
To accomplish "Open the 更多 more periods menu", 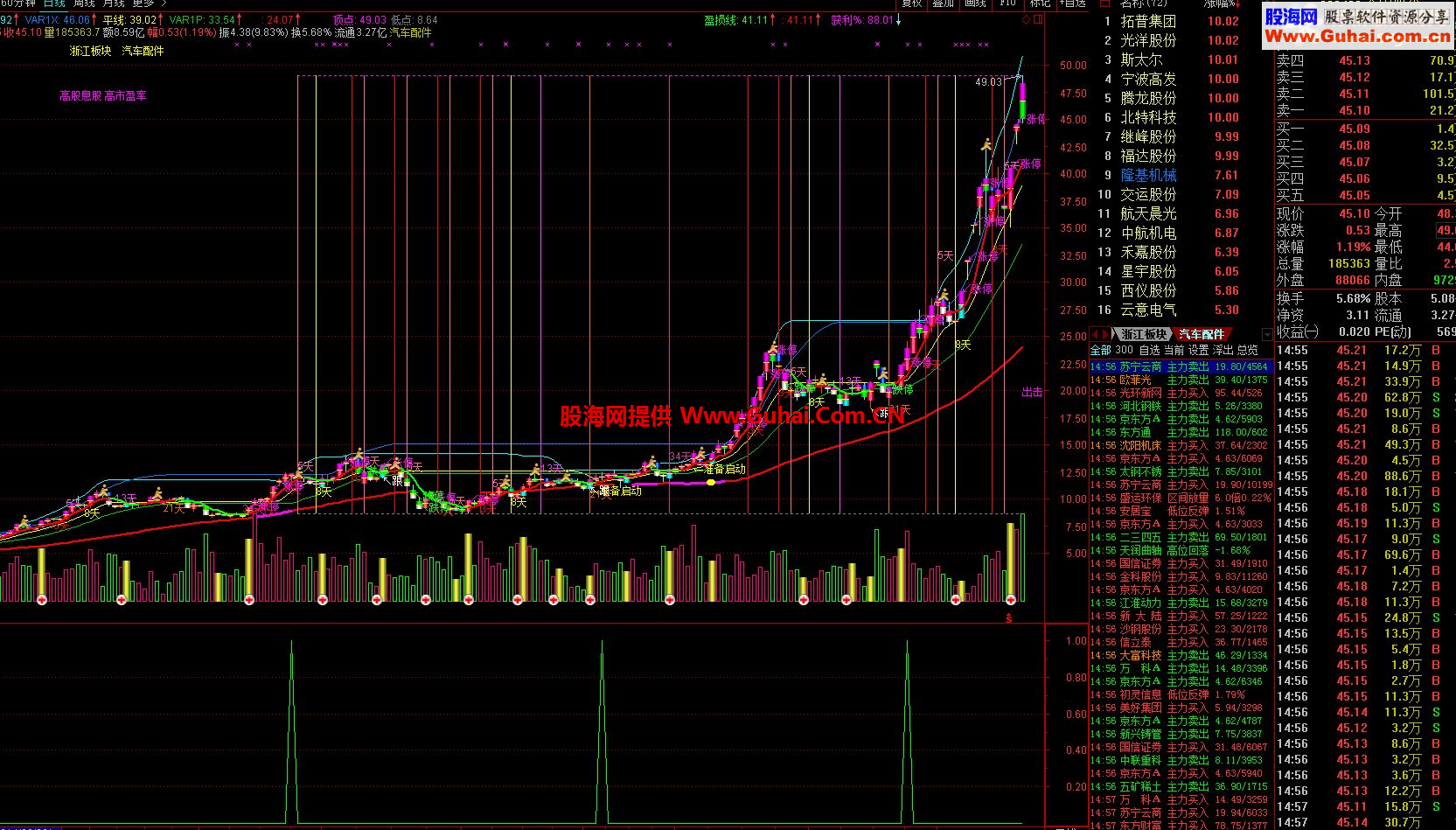I will (144, 3).
